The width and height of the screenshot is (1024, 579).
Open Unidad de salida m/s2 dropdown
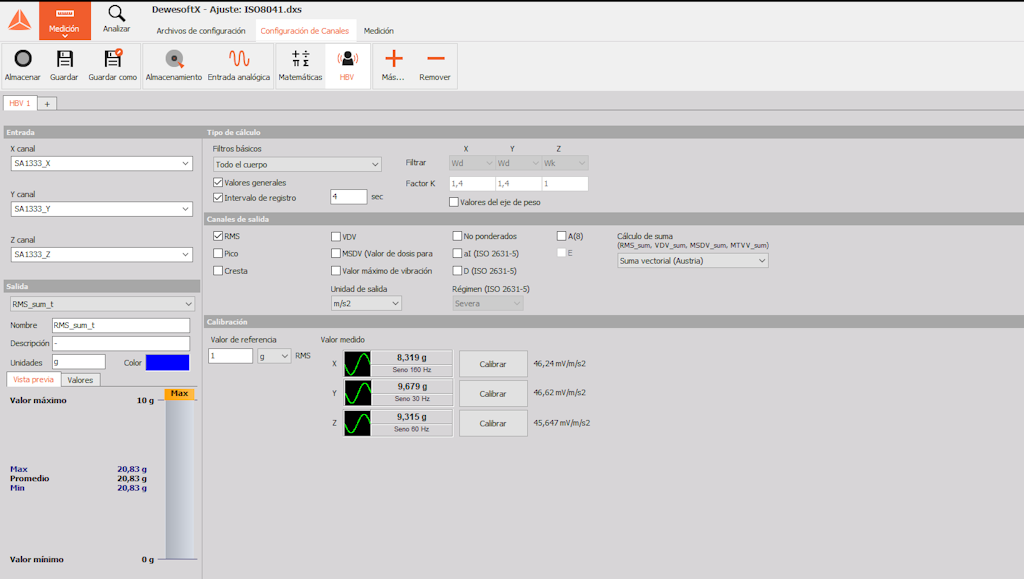pyautogui.click(x=366, y=303)
